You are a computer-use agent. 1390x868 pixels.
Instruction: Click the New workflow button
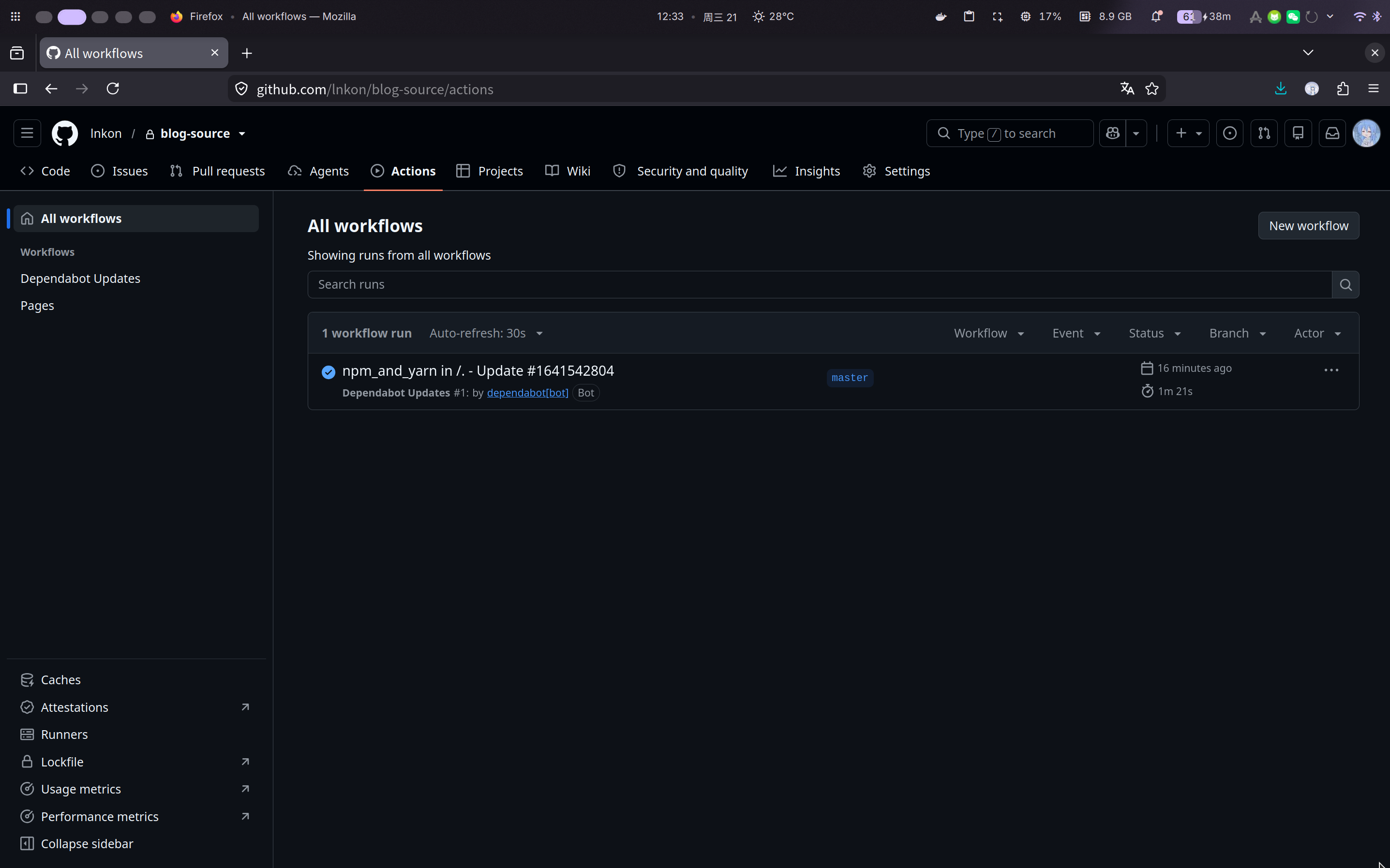pos(1308,226)
